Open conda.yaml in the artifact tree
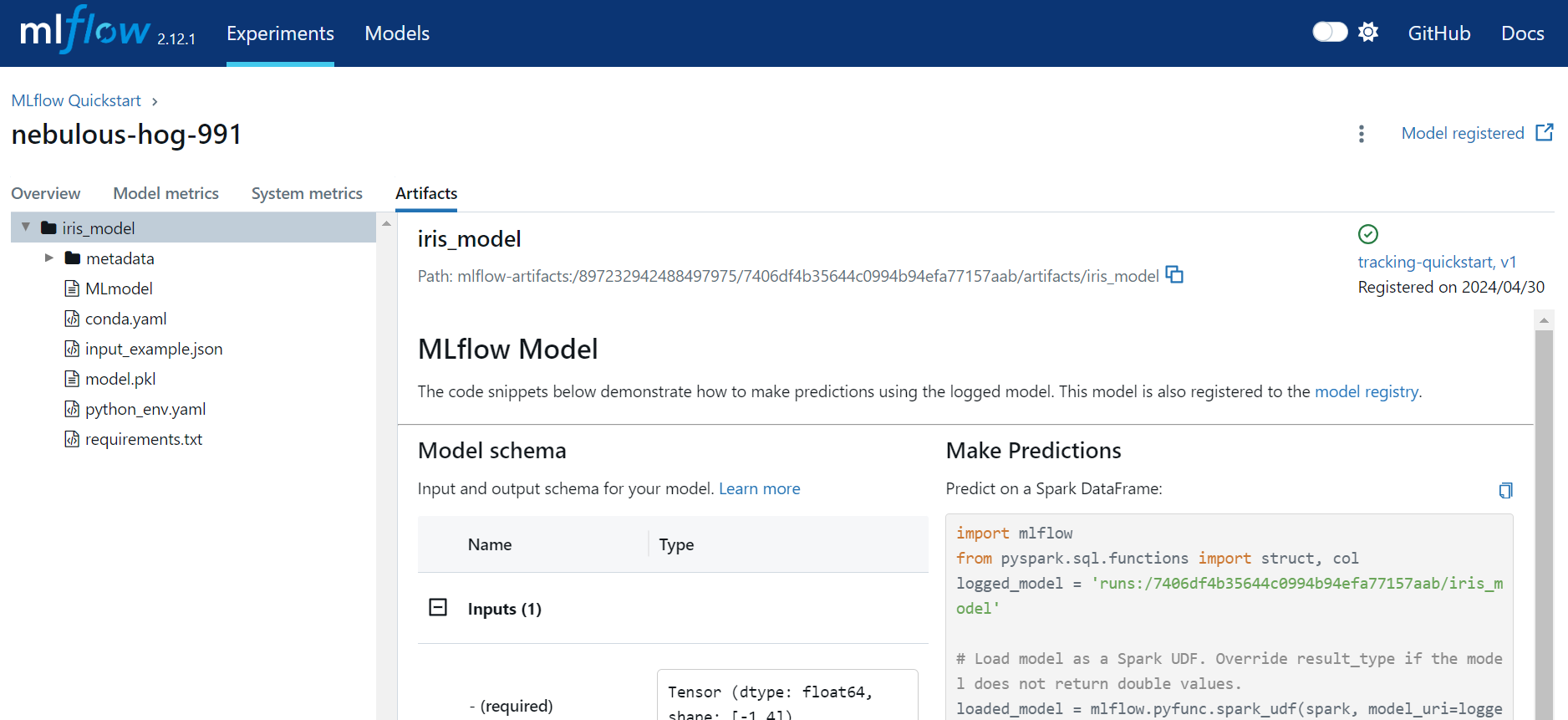Image resolution: width=1568 pixels, height=720 pixels. point(125,319)
